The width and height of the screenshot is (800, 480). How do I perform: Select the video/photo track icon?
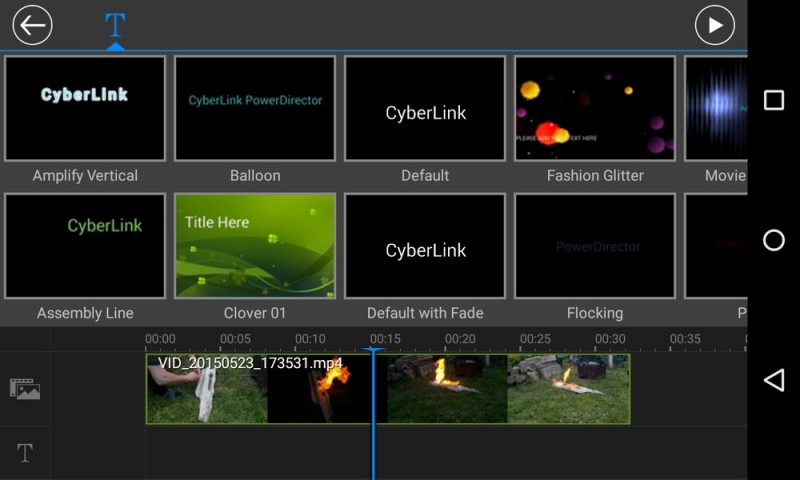pos(24,389)
